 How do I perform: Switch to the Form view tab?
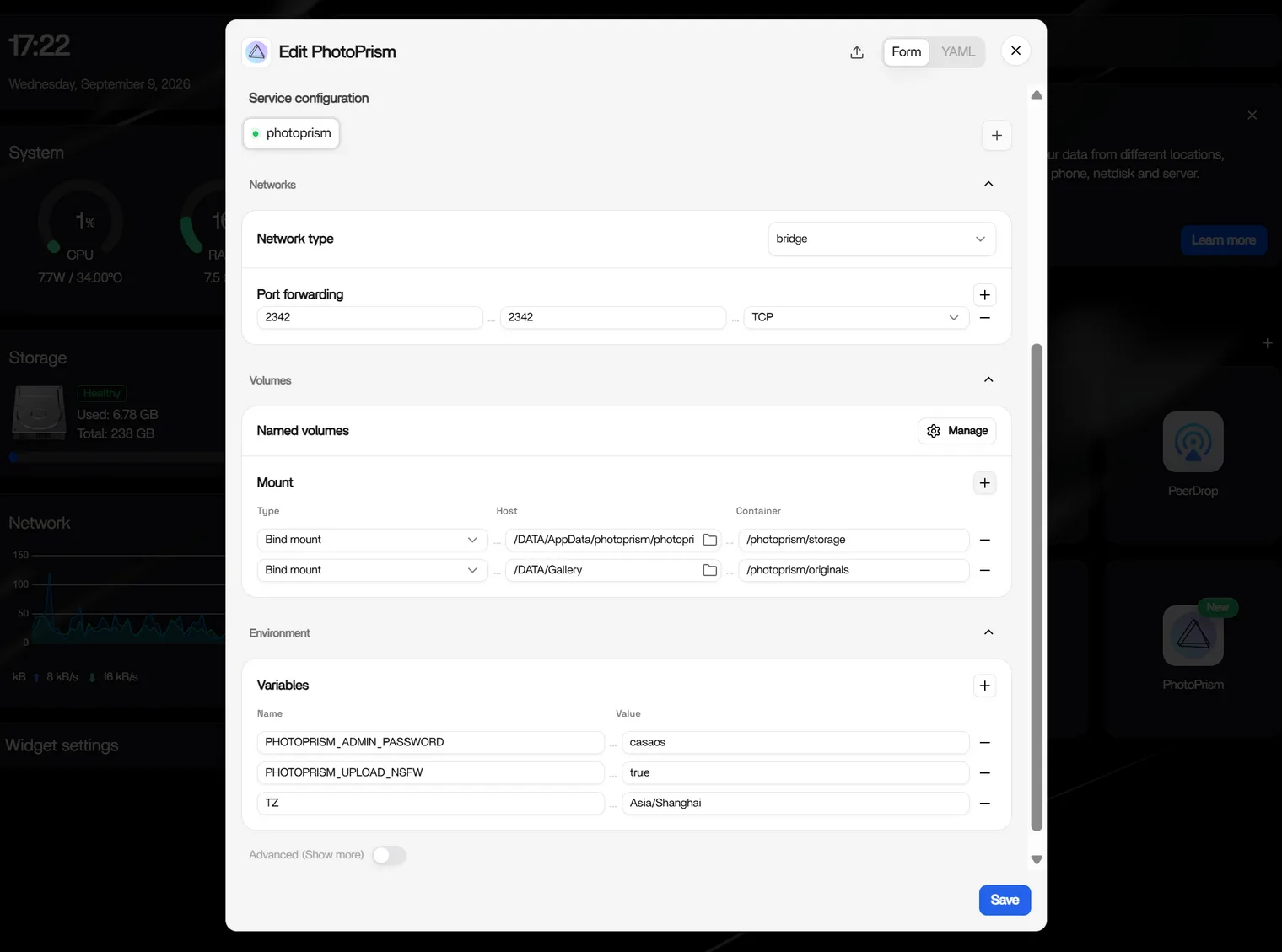907,52
